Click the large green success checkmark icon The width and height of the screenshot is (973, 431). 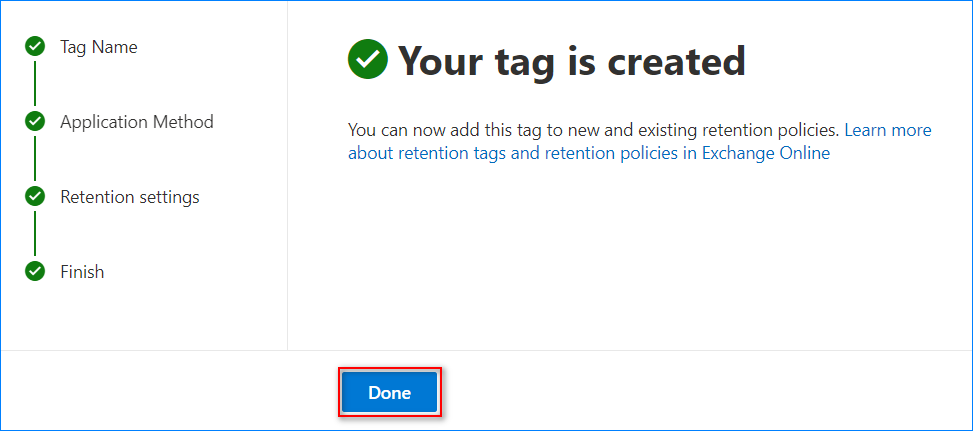click(x=368, y=60)
